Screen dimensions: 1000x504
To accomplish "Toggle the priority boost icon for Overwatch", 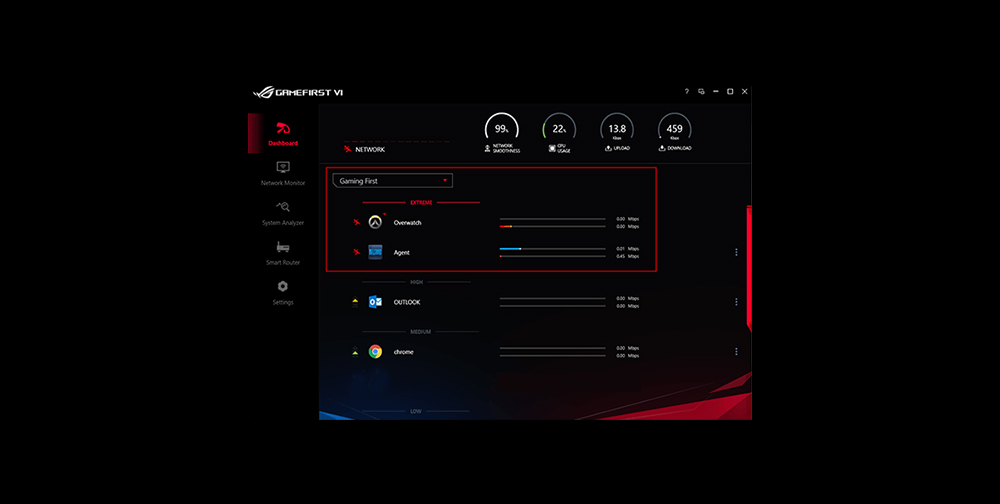I will click(x=354, y=222).
